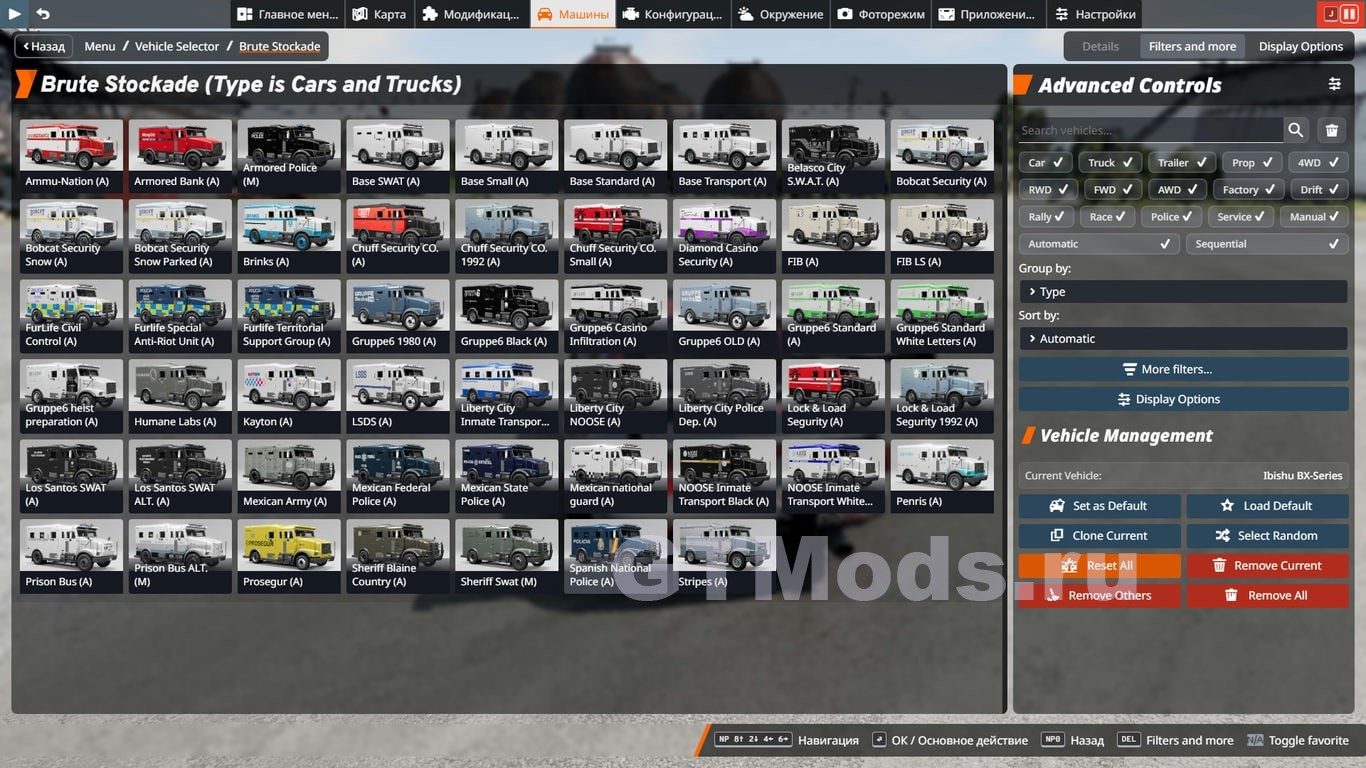The width and height of the screenshot is (1366, 768).
Task: Switch to the Машины tab
Action: (573, 14)
